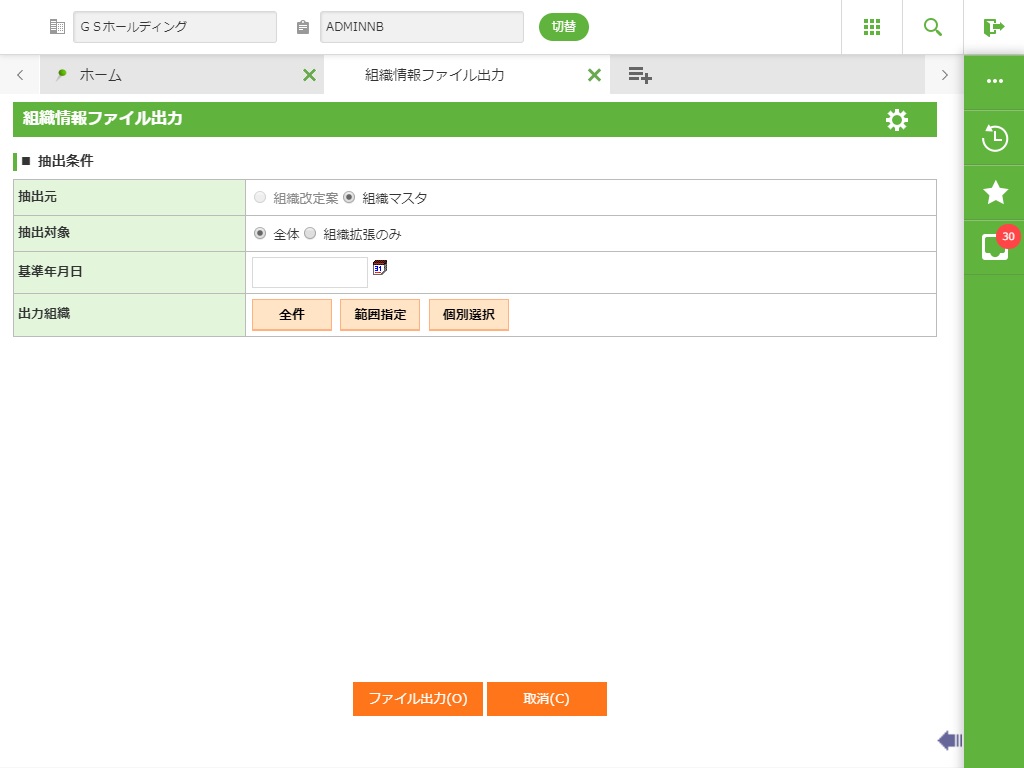Click the ファイル出力(O) button
Viewport: 1024px width, 768px height.
pyautogui.click(x=418, y=699)
